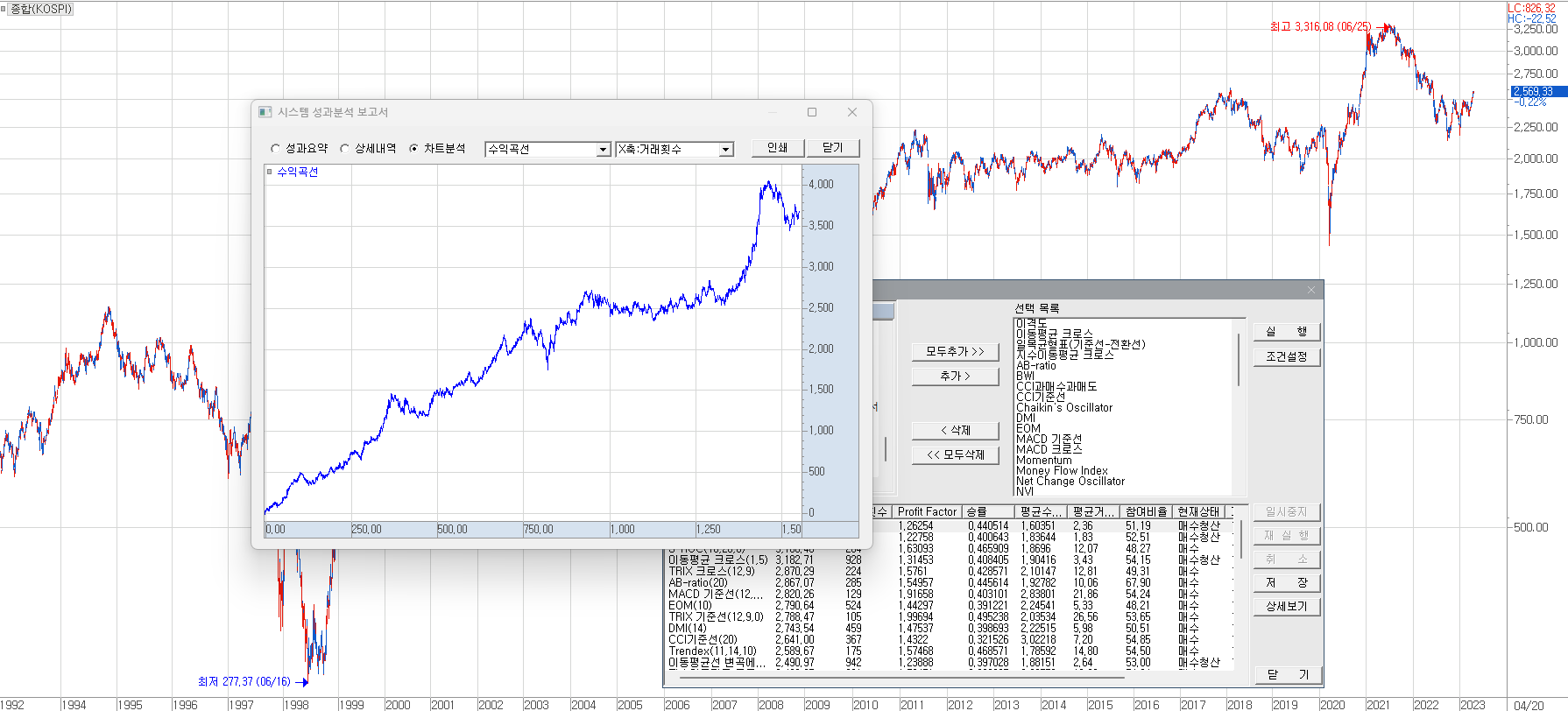Click the 1994 year label on time axis
This screenshot has width=1568, height=711.
tap(74, 705)
